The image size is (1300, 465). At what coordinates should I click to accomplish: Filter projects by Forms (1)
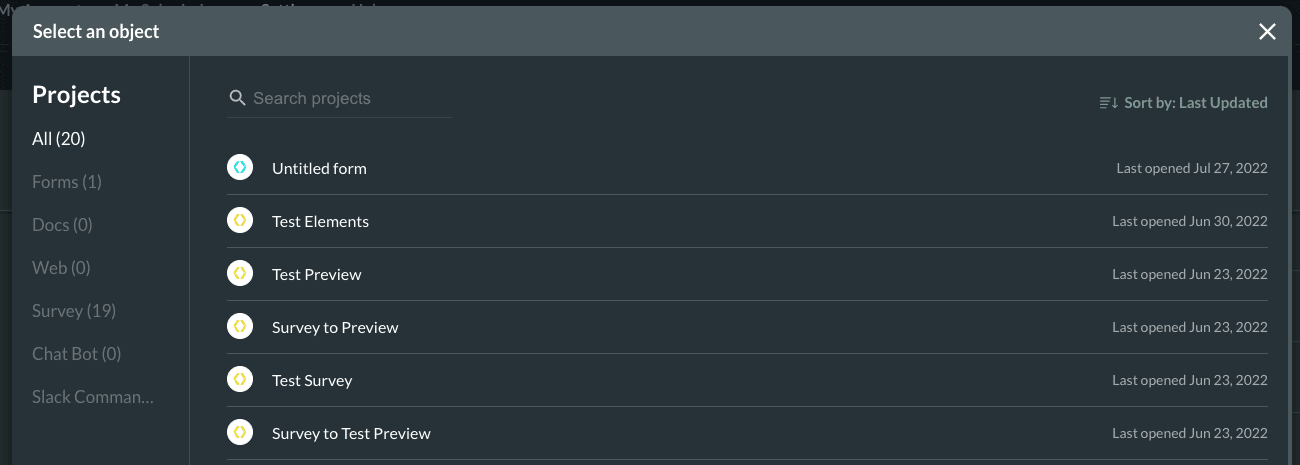pyautogui.click(x=67, y=182)
